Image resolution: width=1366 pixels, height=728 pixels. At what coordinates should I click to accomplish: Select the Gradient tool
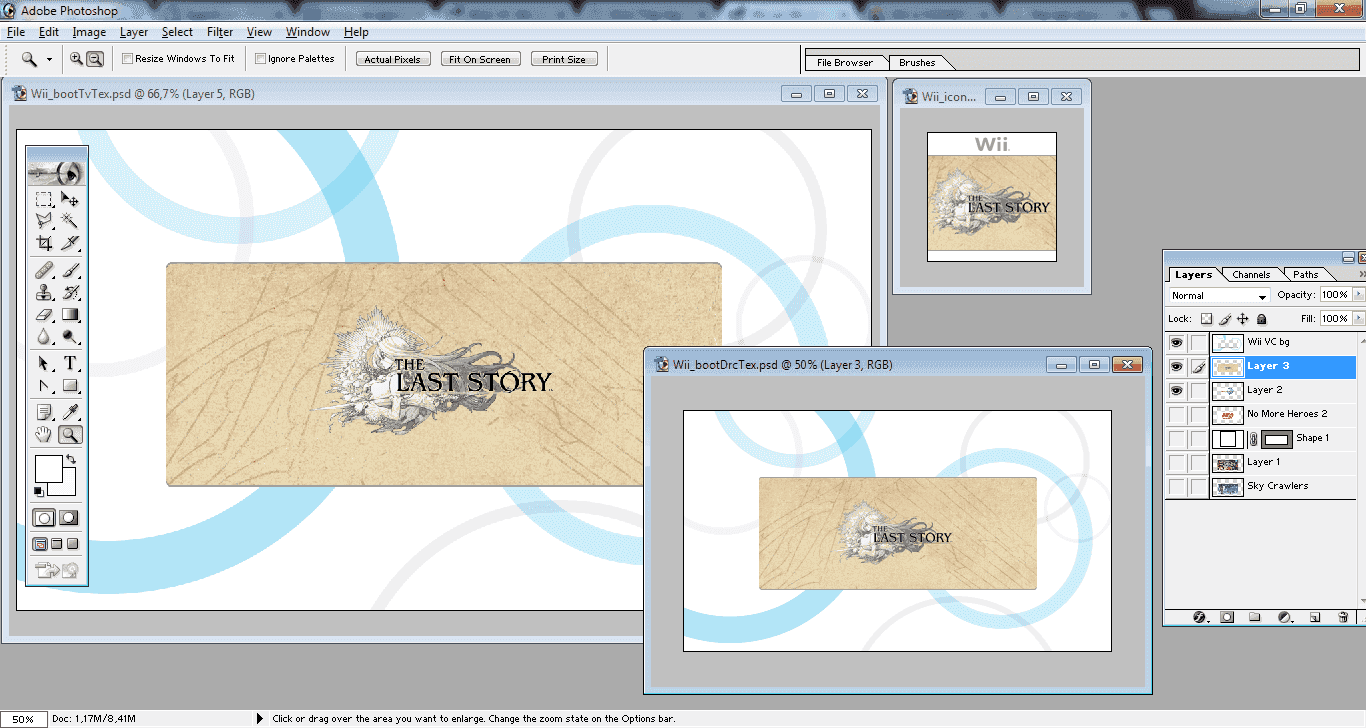pos(70,315)
